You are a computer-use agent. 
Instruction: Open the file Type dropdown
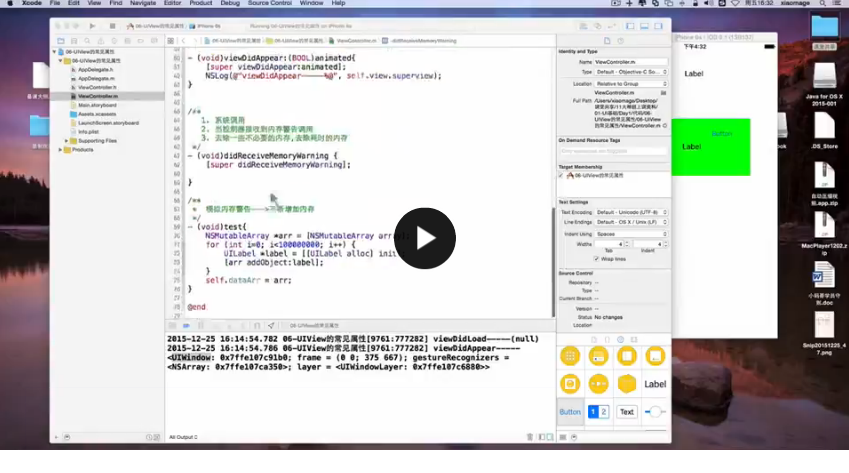tap(631, 72)
